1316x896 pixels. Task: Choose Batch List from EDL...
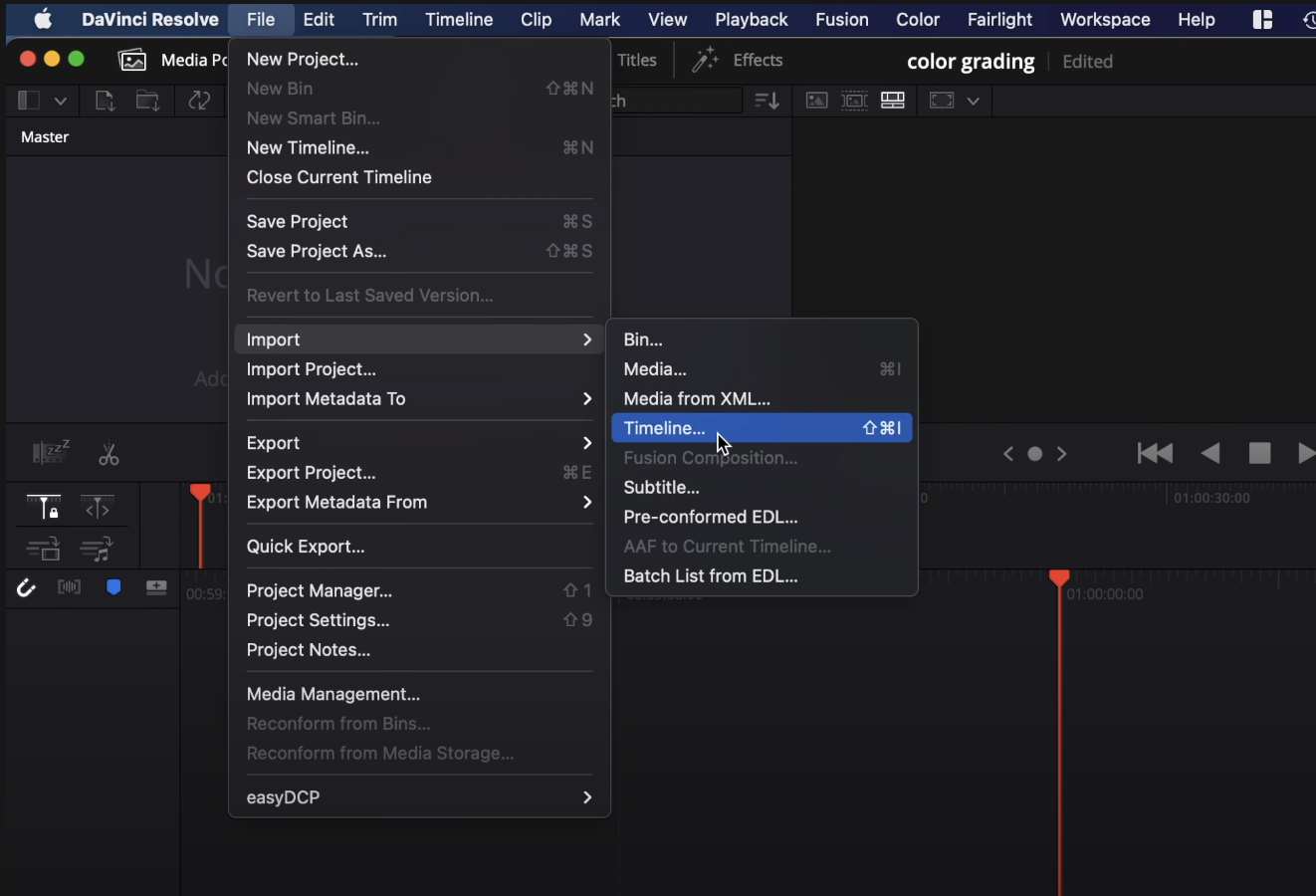click(762, 575)
